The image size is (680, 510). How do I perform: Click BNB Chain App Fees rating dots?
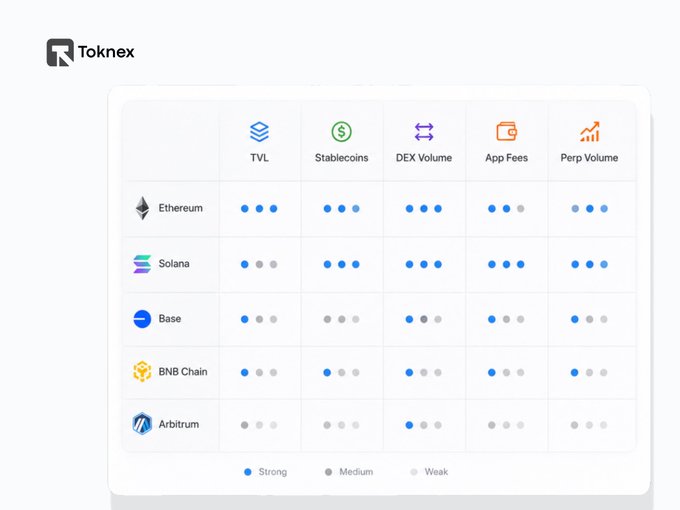[507, 373]
